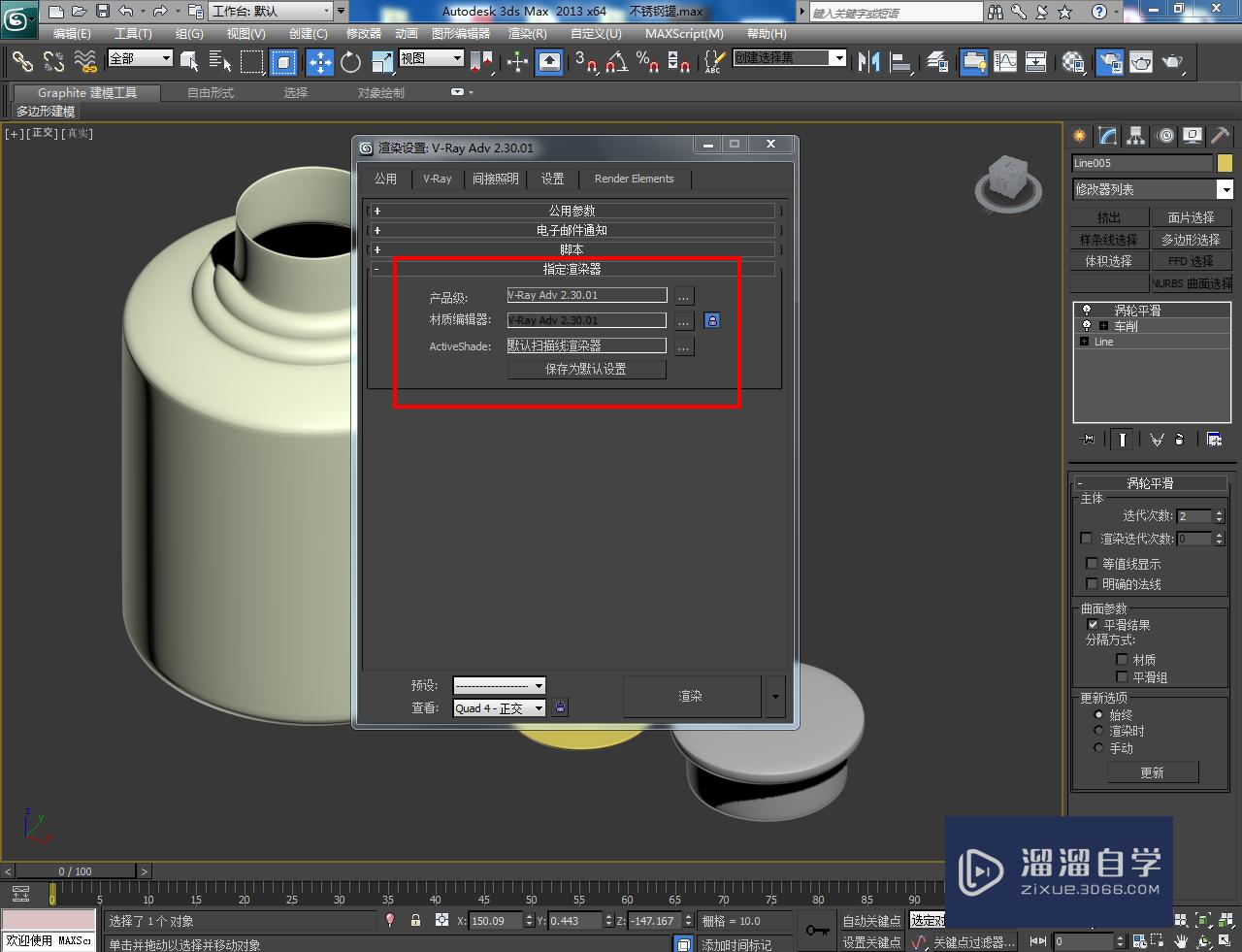Open the Curve Editor icon
This screenshot has height=952, width=1242.
pos(1005,62)
